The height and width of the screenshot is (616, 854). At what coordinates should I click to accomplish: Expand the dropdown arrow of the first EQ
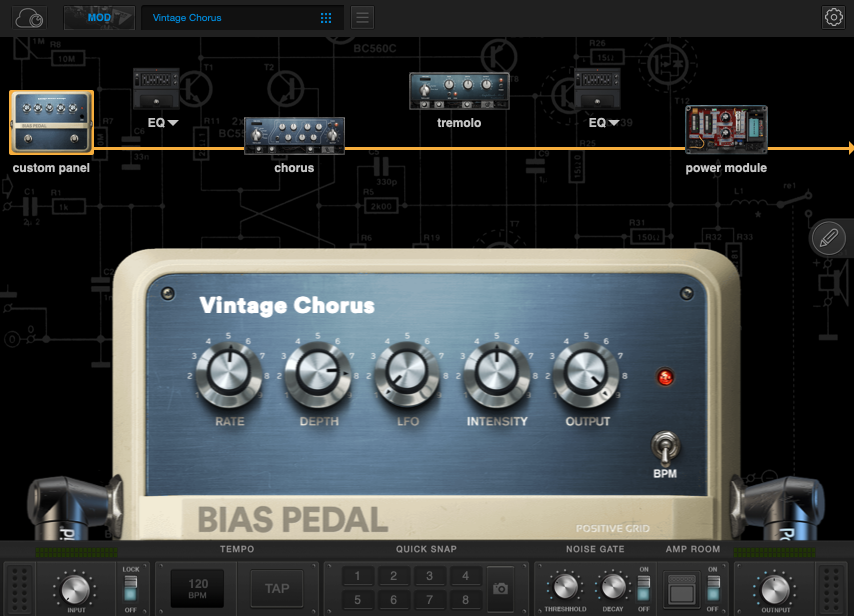click(x=173, y=123)
